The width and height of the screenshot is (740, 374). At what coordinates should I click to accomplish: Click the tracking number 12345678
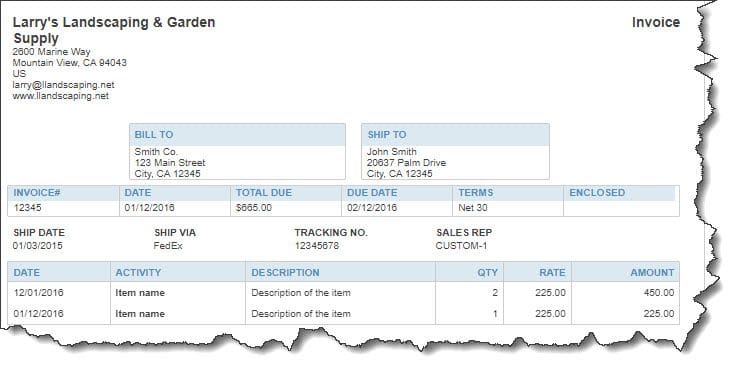(x=317, y=246)
